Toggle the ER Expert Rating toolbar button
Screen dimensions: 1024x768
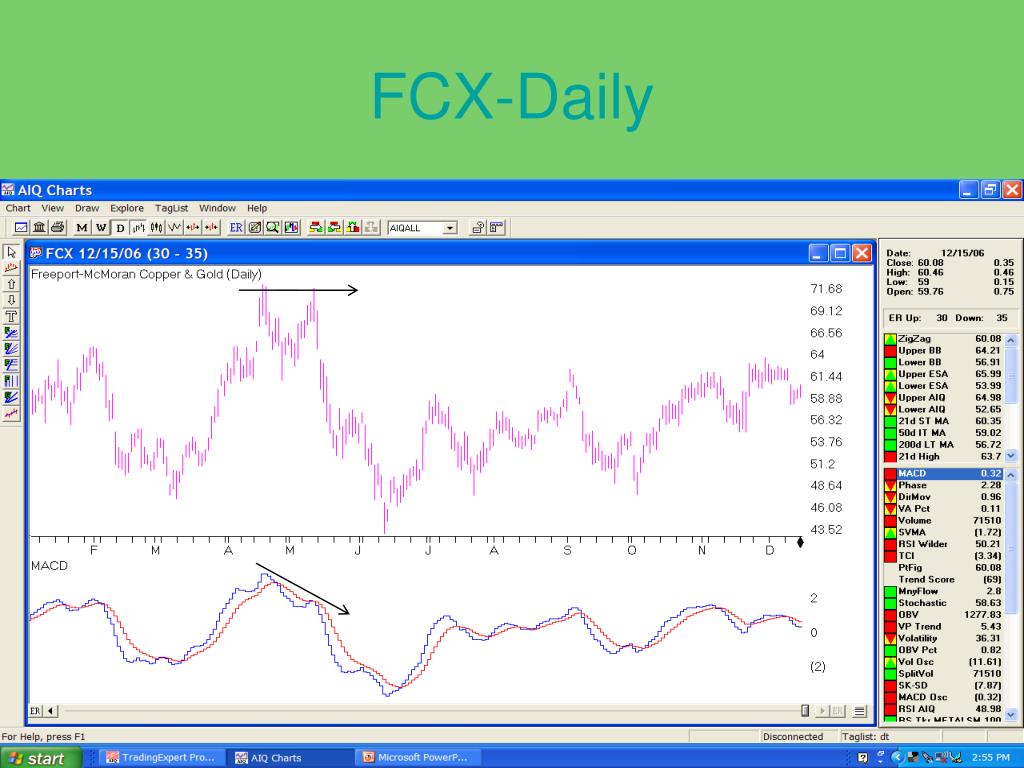tap(236, 227)
